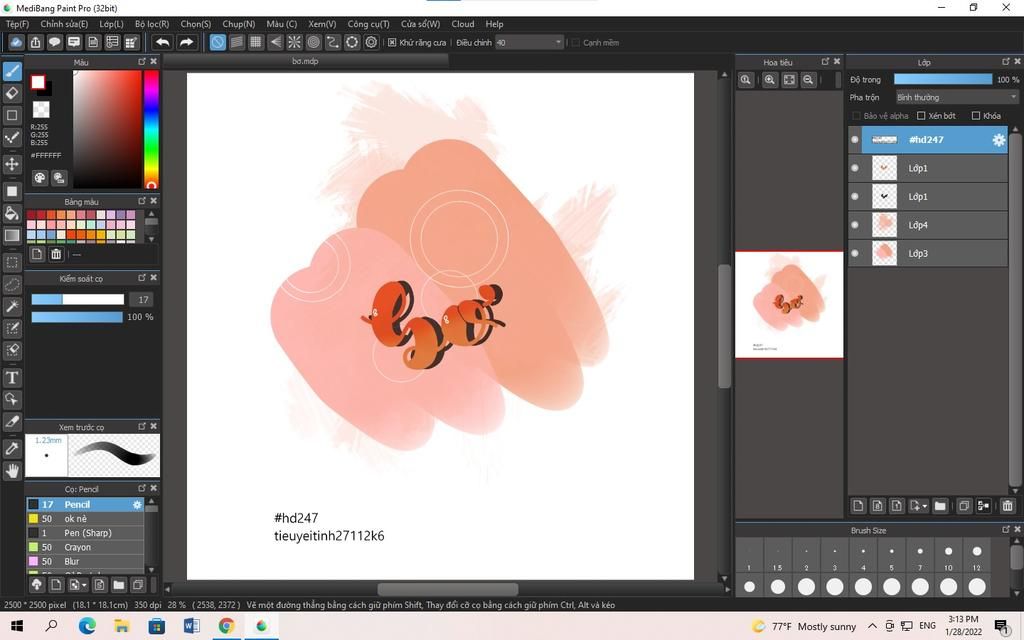
Task: Open the Chỉnh sửa(E) menu
Action: [64, 24]
